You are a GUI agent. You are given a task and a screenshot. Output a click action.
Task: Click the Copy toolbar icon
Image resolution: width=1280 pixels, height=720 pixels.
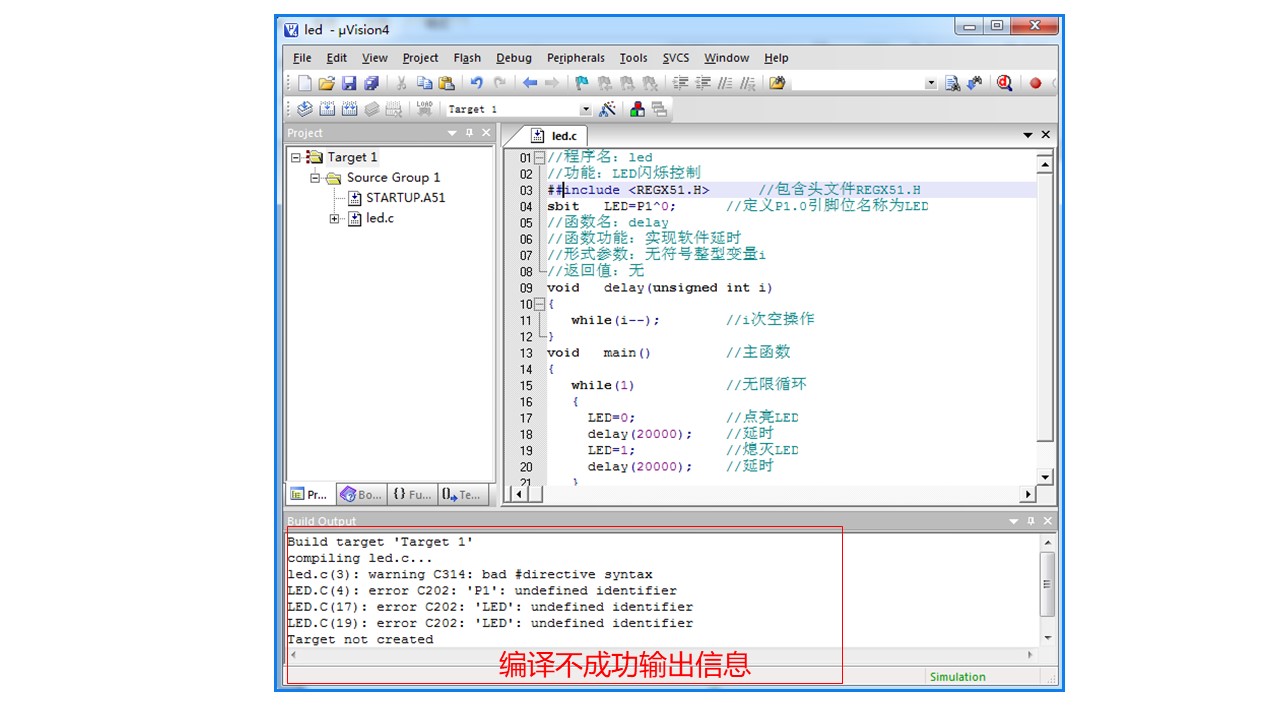(x=424, y=84)
